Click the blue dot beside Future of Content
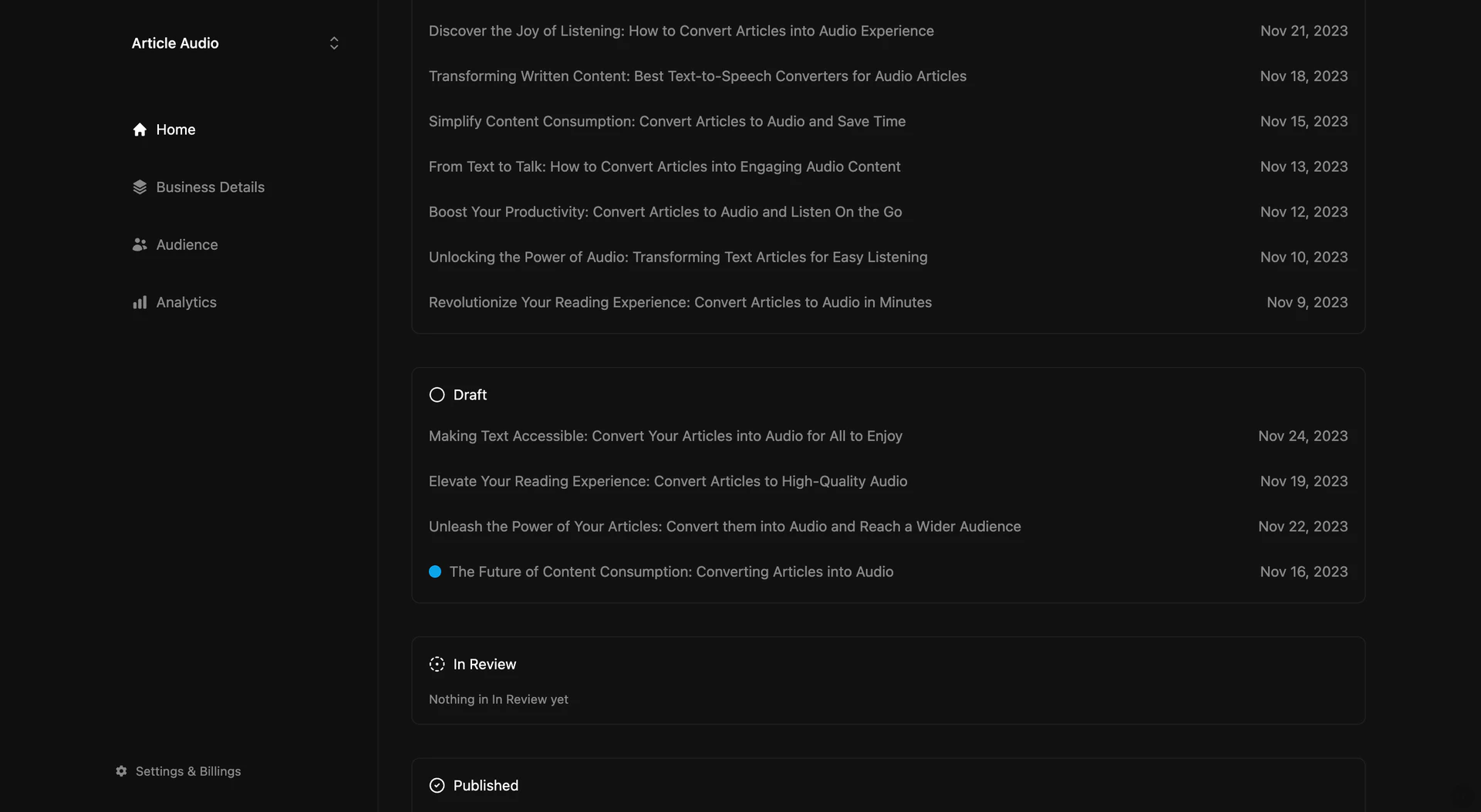This screenshot has height=812, width=1481. point(435,571)
